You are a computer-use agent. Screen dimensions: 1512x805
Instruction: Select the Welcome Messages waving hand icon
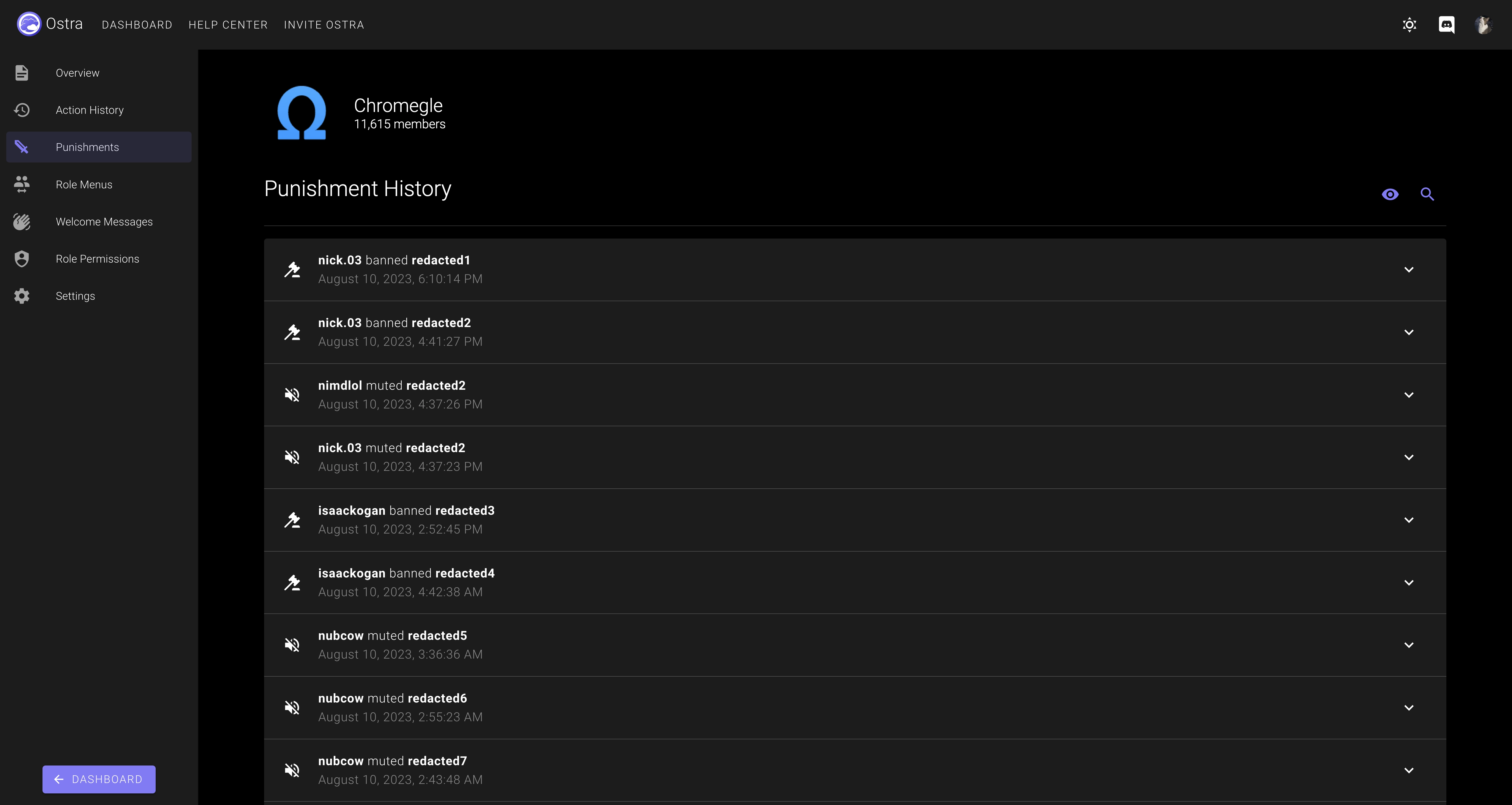[x=22, y=221]
